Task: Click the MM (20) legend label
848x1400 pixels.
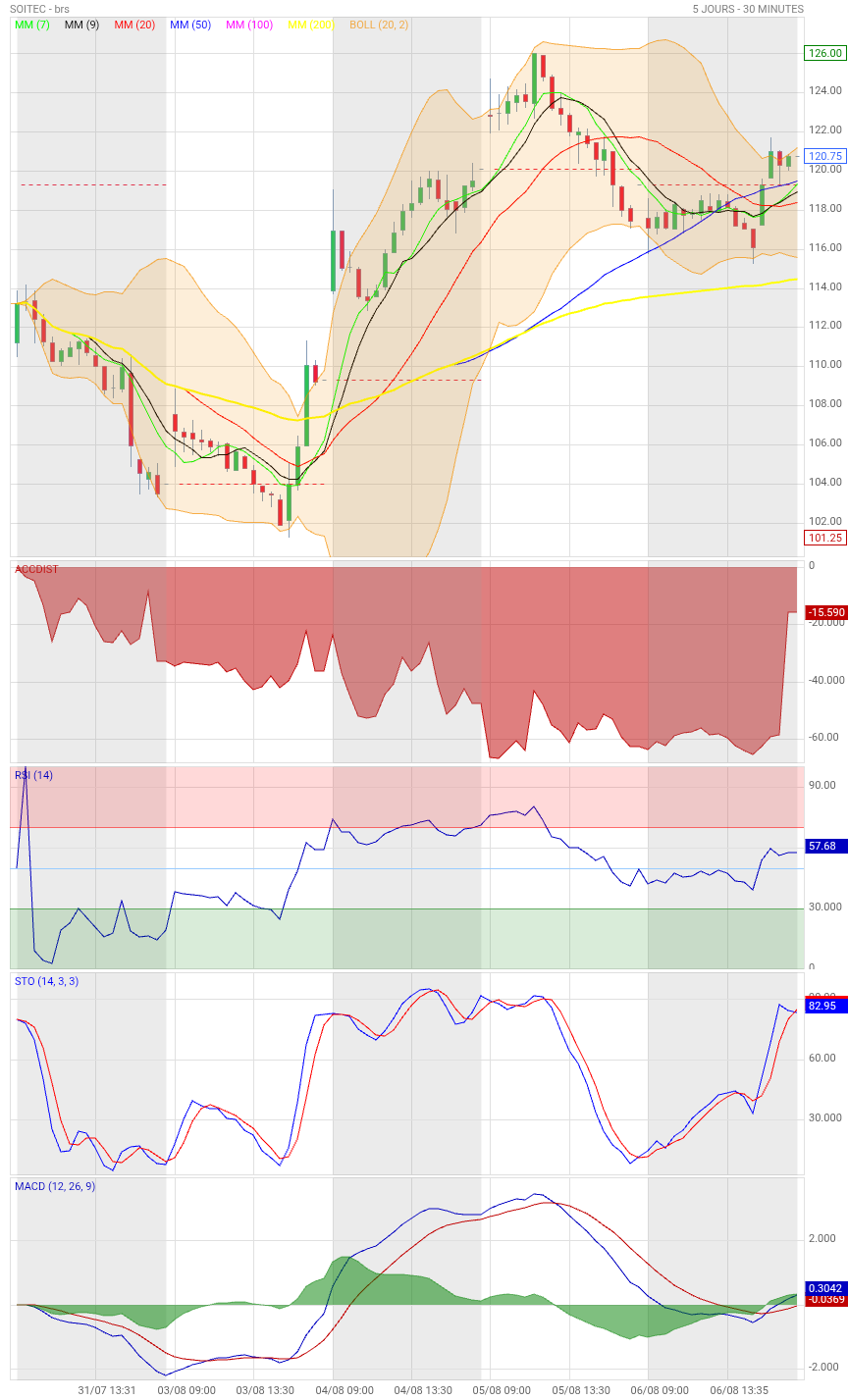Action: (134, 25)
